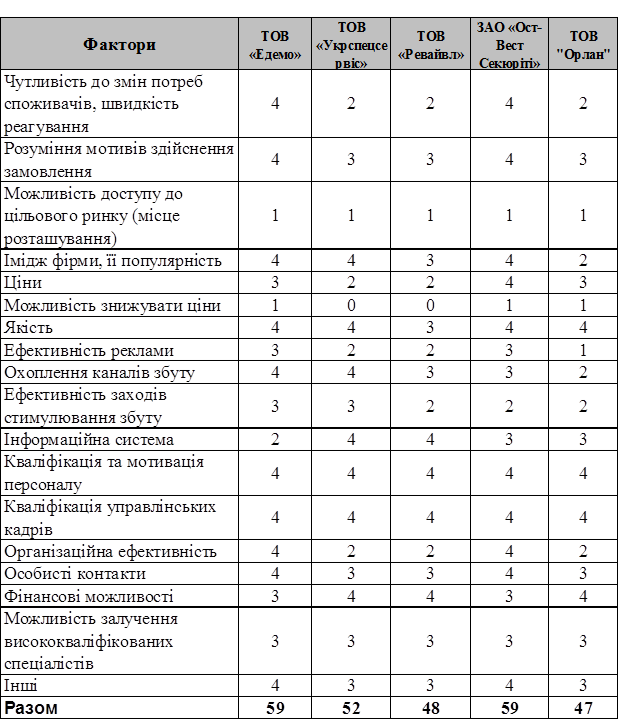
Task: Select the 'ТОВ "Орлан"' header cell
Action: [583, 44]
